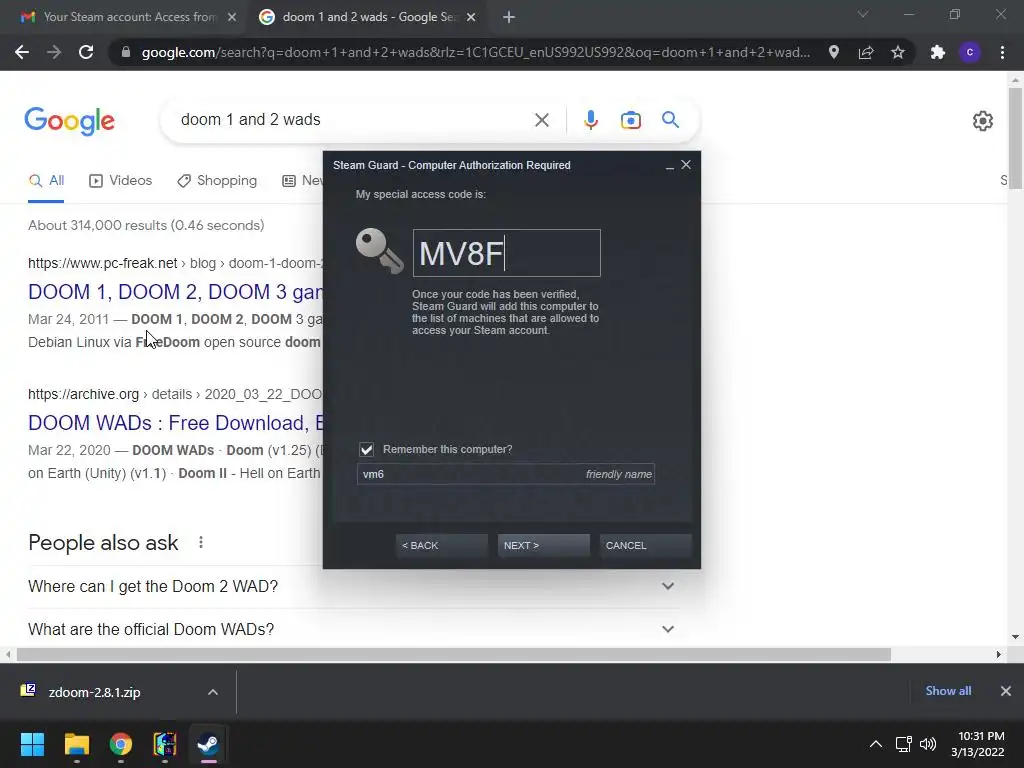Open the taskbar clock and date
This screenshot has height=768, width=1024.
[x=978, y=744]
